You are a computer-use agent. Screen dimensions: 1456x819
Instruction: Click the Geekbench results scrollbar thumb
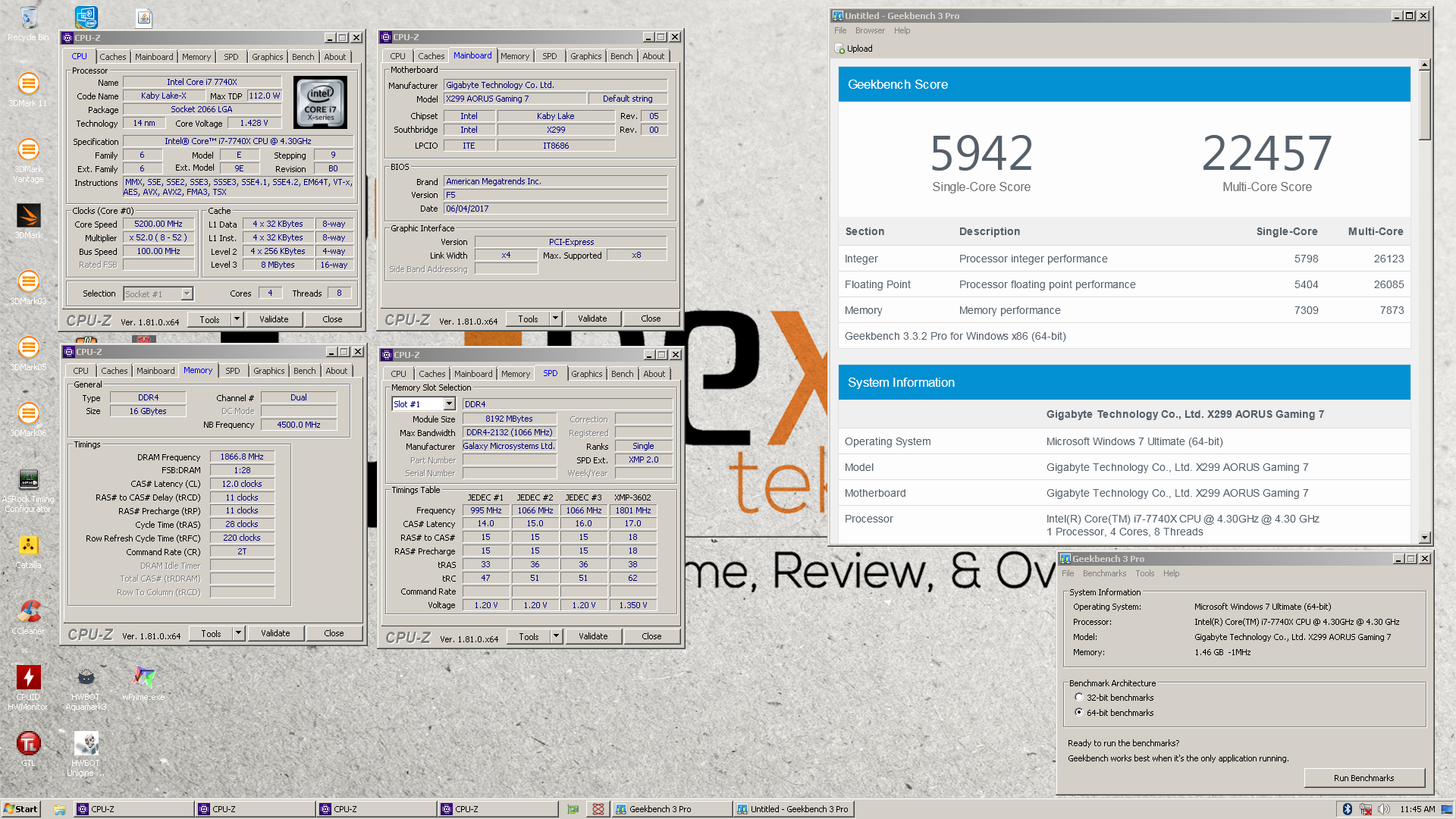click(1424, 105)
